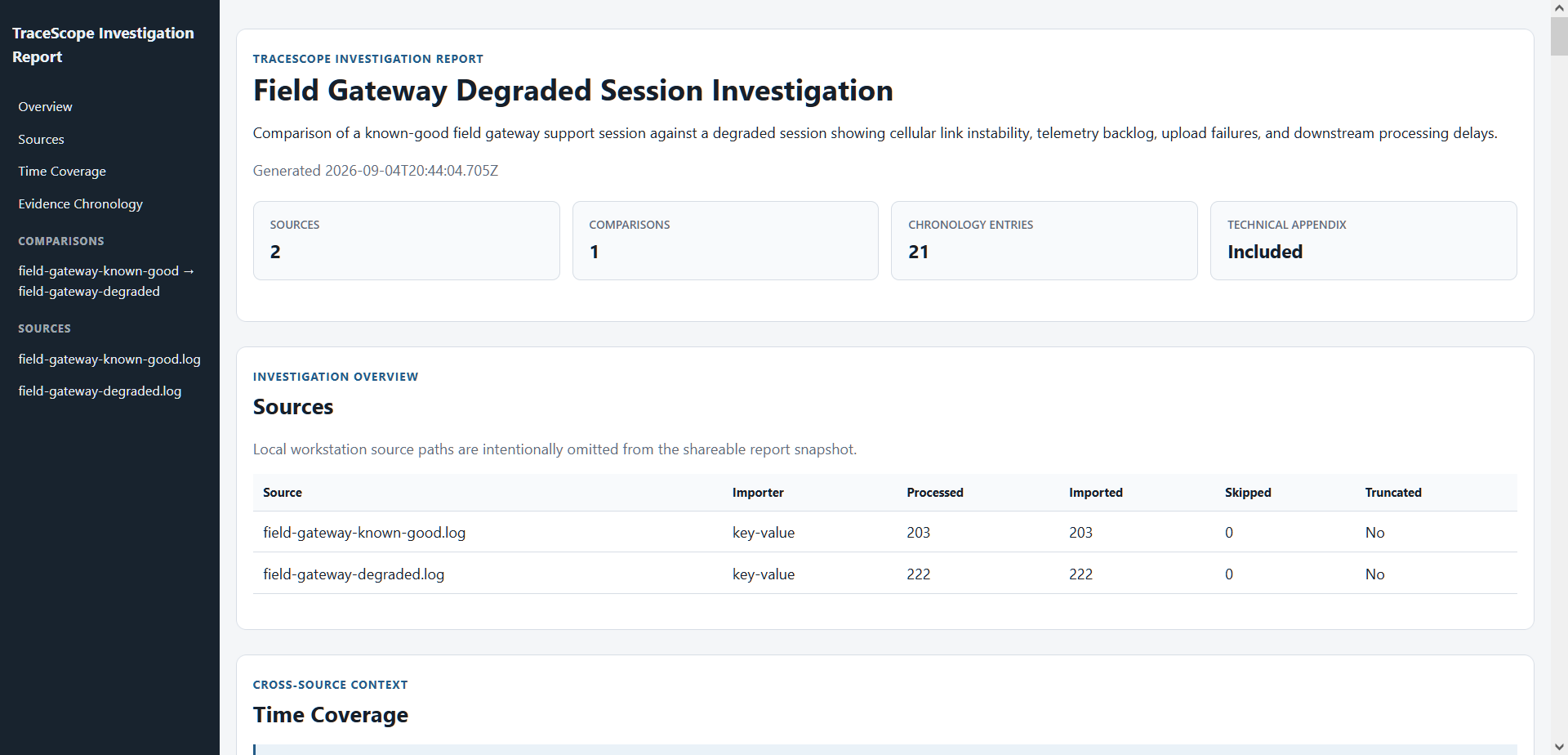
Task: Click the scrollbar up arrow
Action: coord(1559,7)
